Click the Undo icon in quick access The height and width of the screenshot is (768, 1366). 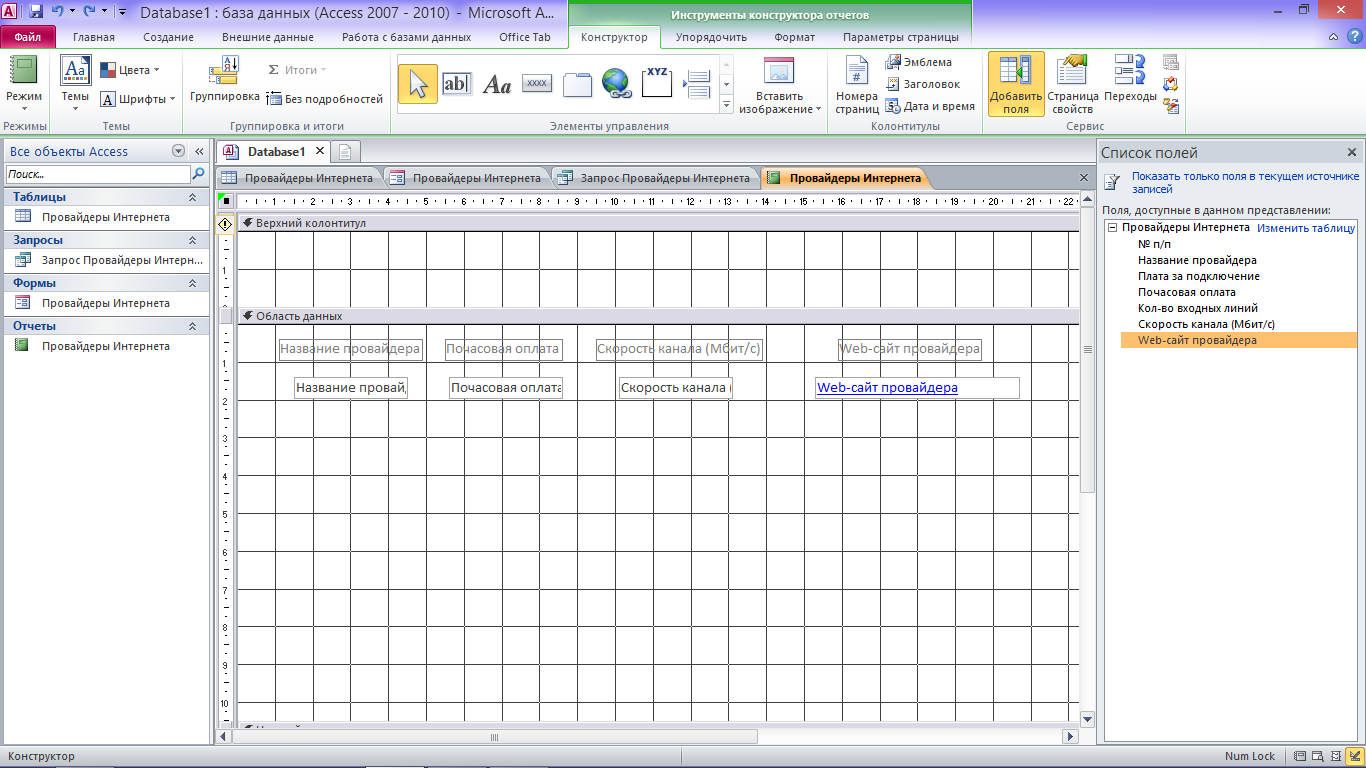[58, 12]
